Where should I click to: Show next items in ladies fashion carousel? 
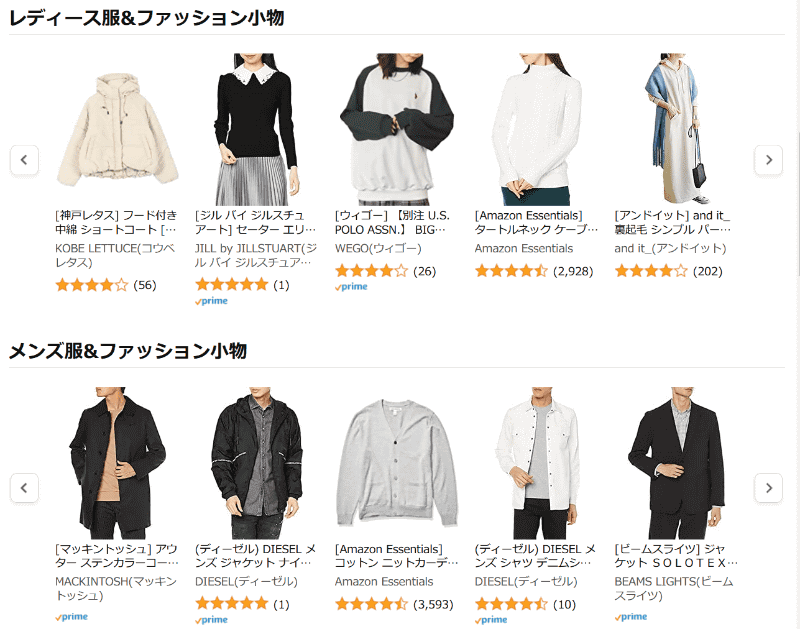[768, 160]
